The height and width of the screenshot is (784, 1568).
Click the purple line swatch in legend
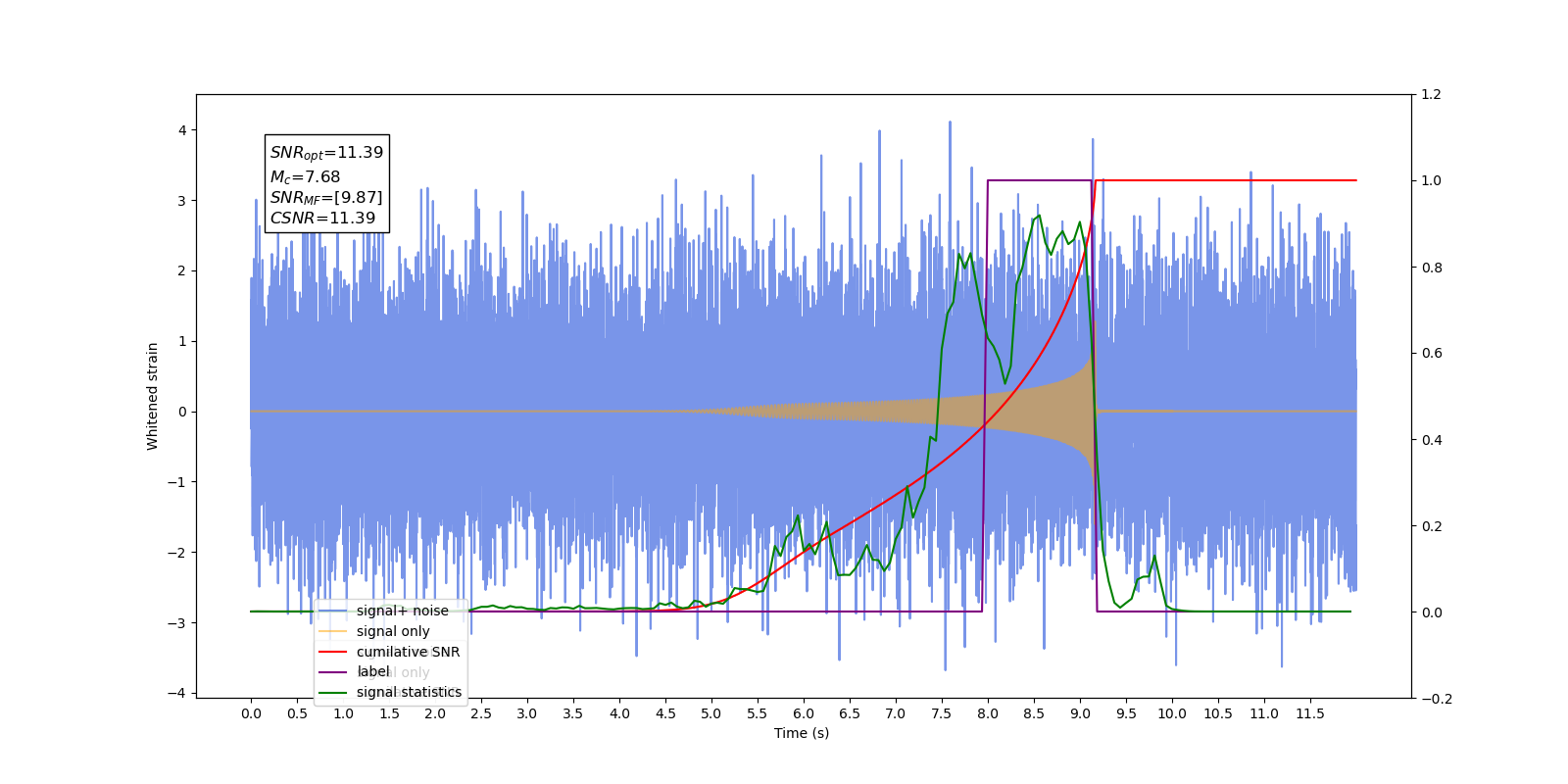point(333,672)
